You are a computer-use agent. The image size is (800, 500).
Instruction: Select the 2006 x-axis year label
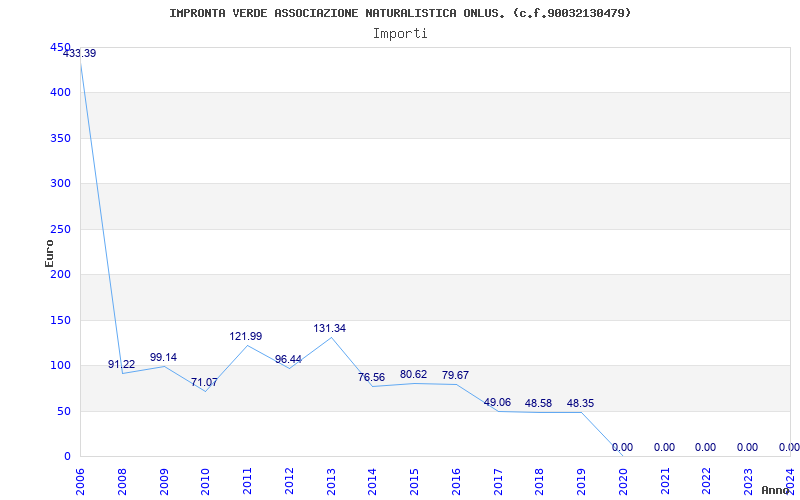[81, 480]
